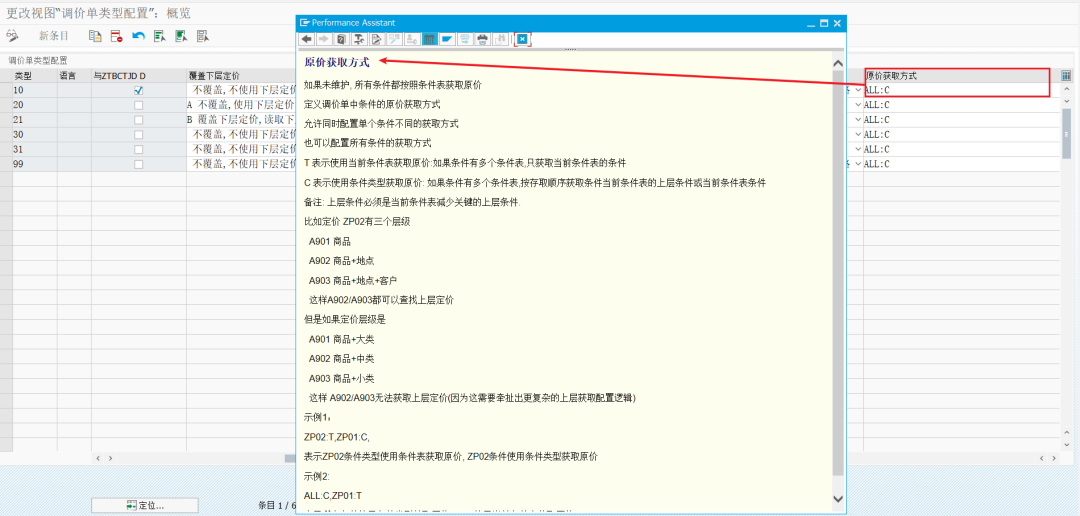Check the 与ZTBCTJD checkbox for row 31
Screen dimensions: 1080x516
(138, 149)
